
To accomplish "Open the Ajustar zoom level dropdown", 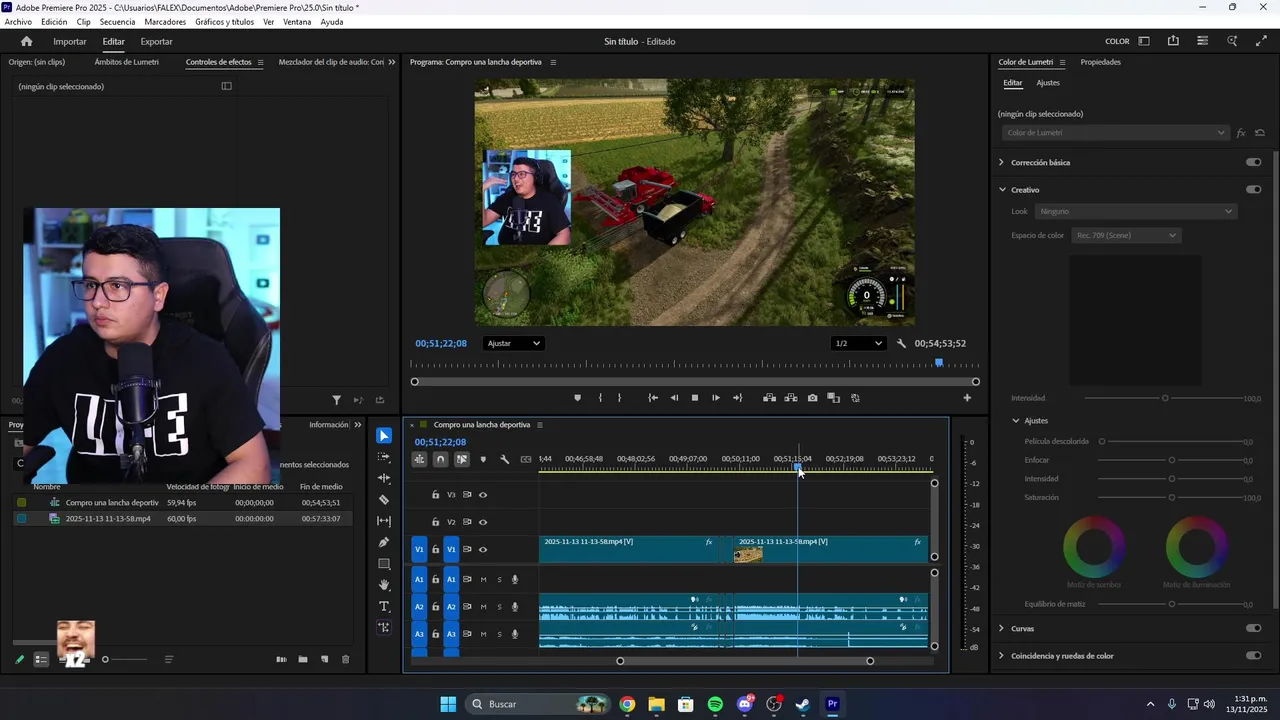I will [514, 343].
